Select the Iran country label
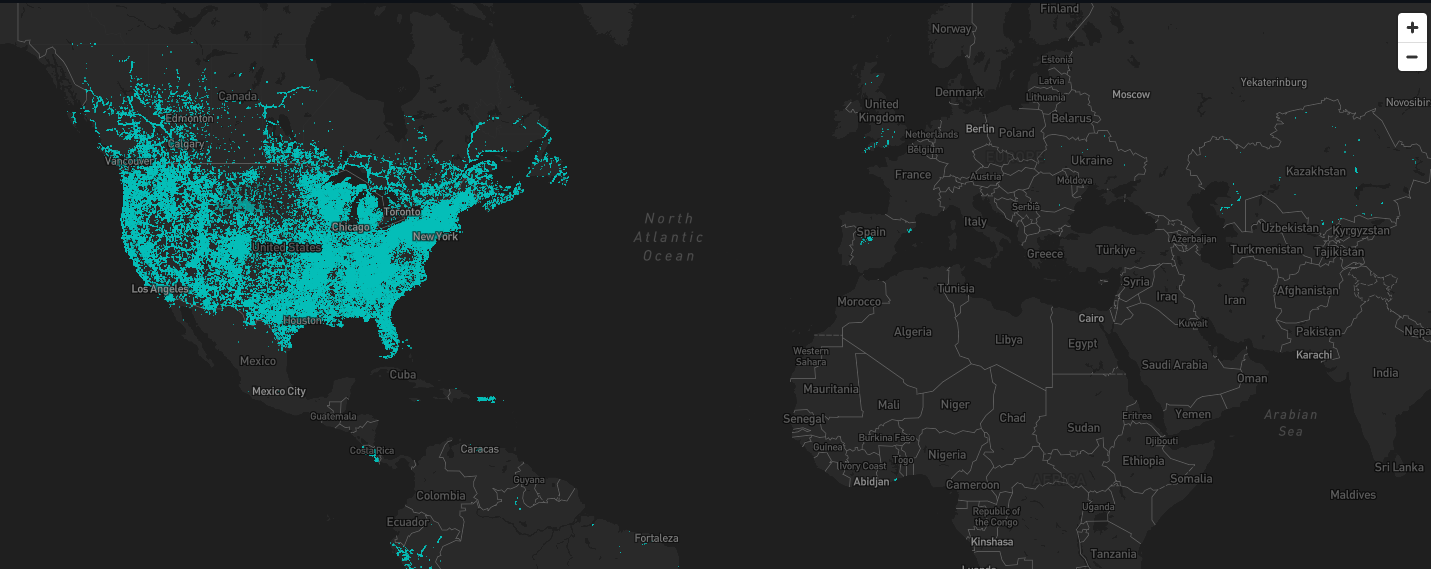 coord(1235,300)
